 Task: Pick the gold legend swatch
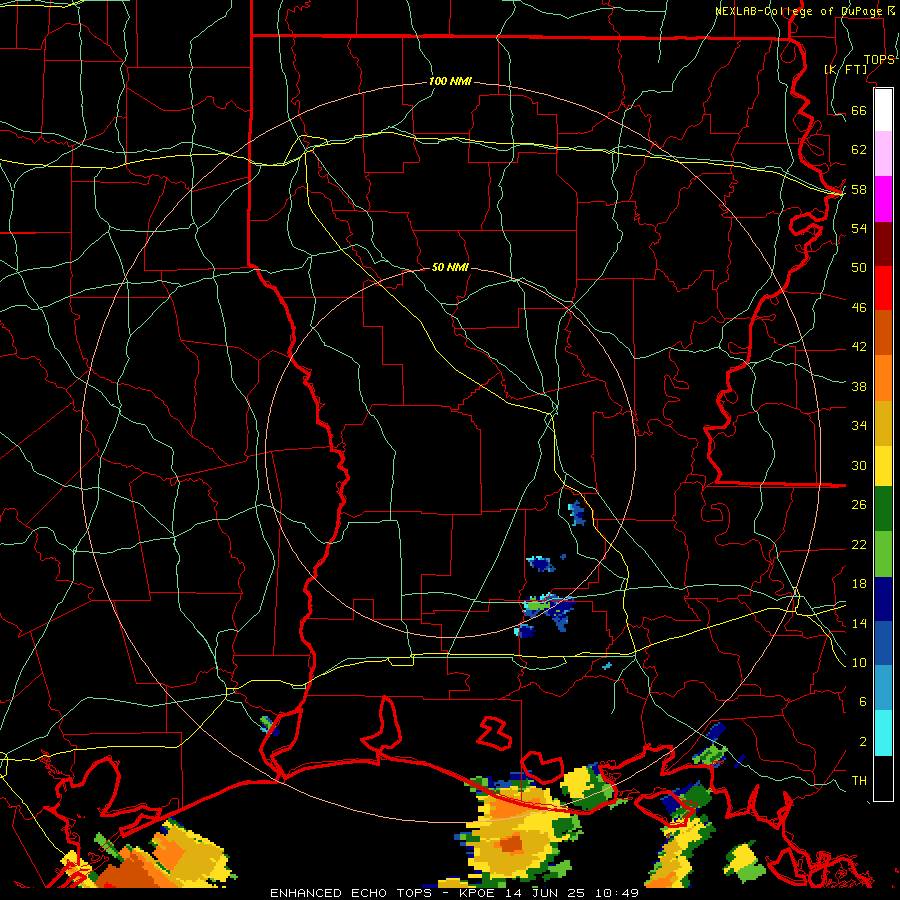(883, 423)
